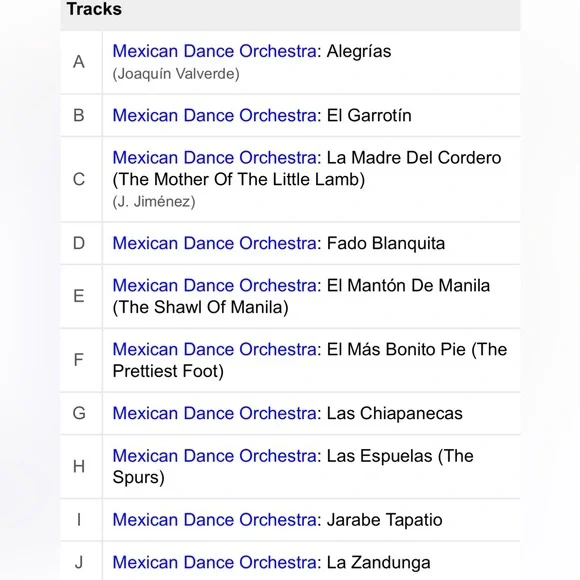This screenshot has height=580, width=580.
Task: Open Mexican Dance Orchestra link for El Más Bonito Pie
Action: click(x=214, y=350)
